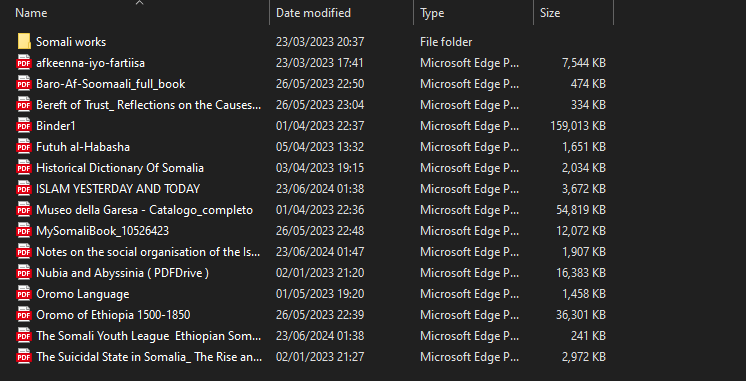Toggle sort direction with the arrow above Name
This screenshot has width=746, height=381.
pyautogui.click(x=139, y=3)
